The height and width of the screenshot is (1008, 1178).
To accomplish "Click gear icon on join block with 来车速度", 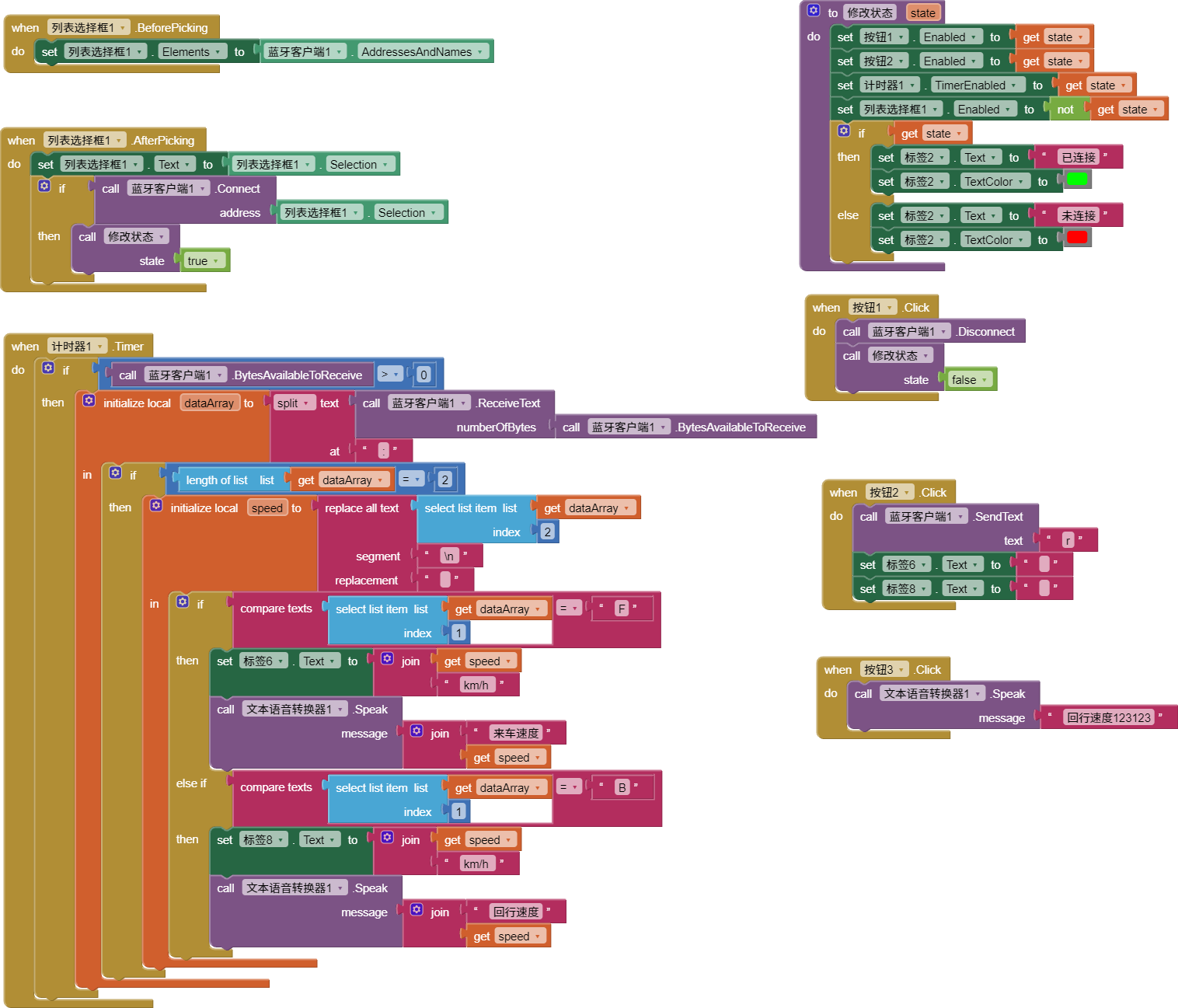I will pos(416,731).
